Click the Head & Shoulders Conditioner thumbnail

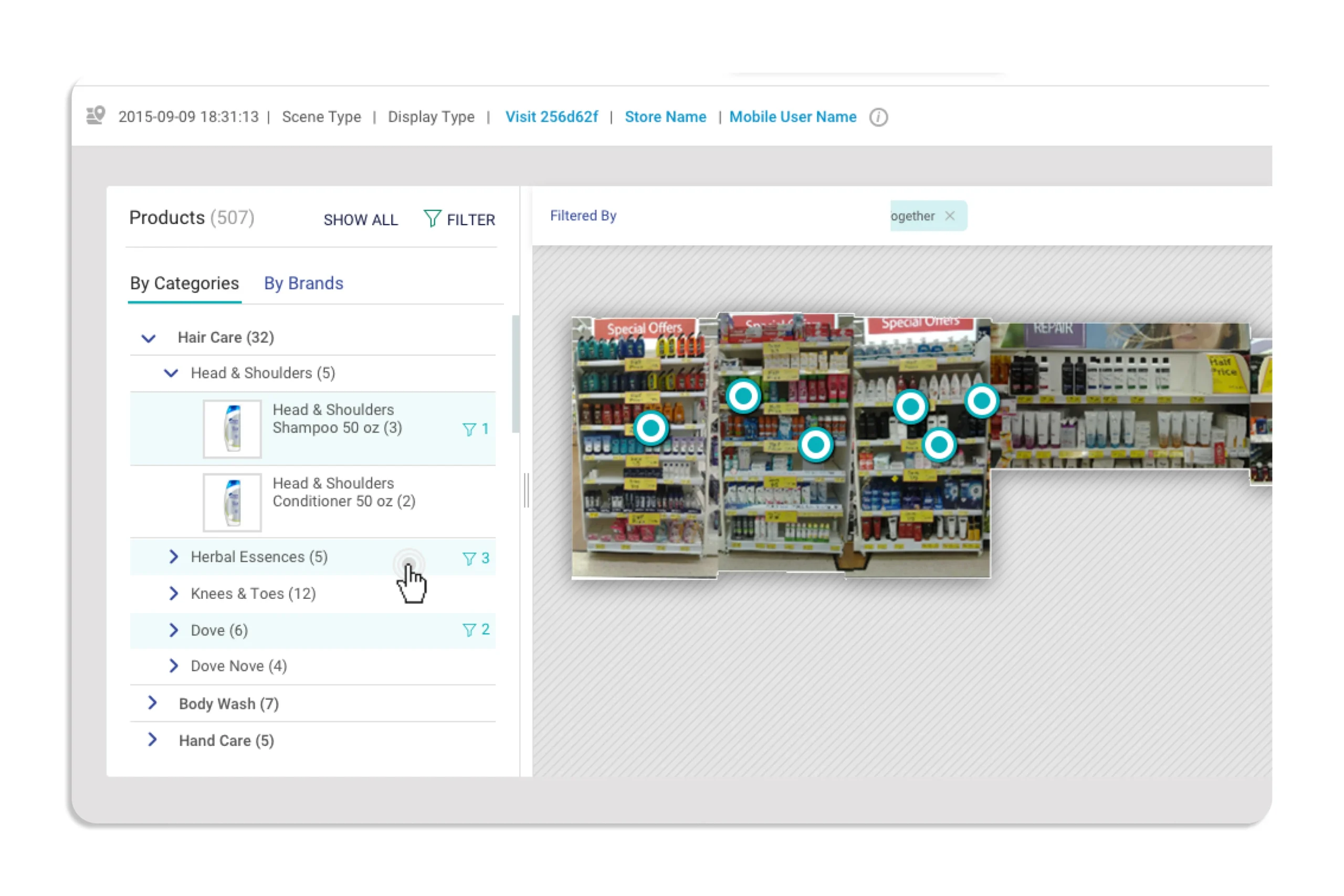point(232,502)
